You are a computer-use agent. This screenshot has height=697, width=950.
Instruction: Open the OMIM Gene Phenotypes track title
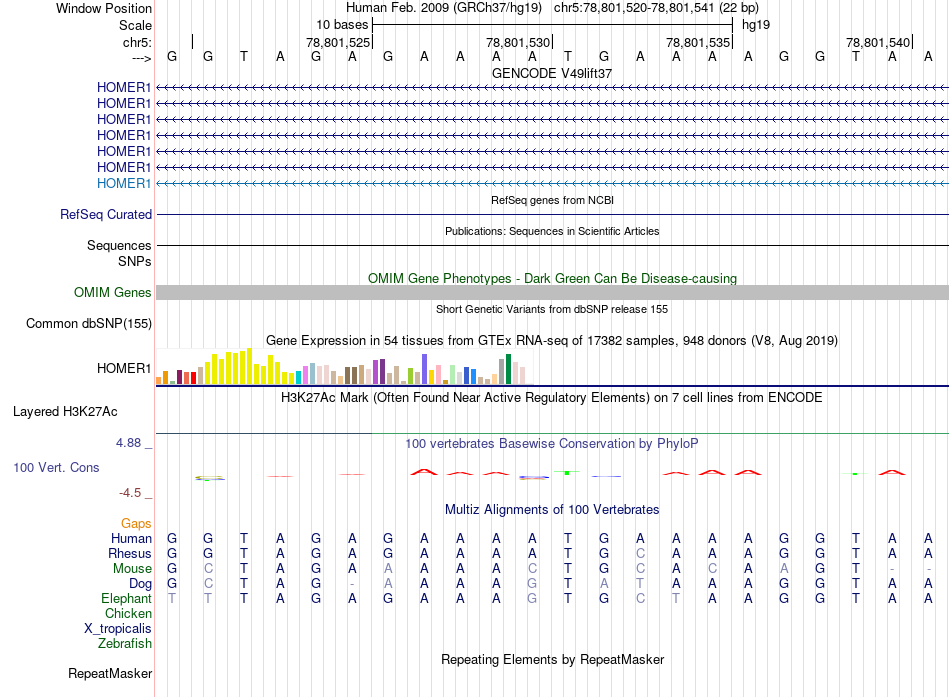click(x=552, y=278)
